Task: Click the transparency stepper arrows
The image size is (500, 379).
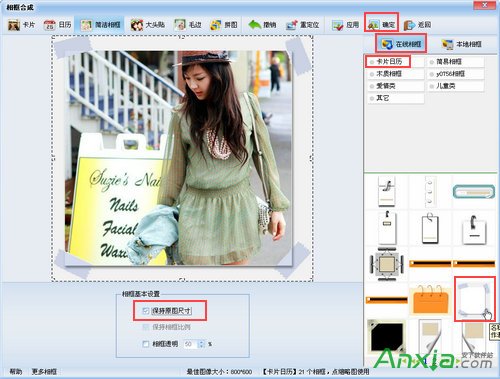Action: click(201, 344)
